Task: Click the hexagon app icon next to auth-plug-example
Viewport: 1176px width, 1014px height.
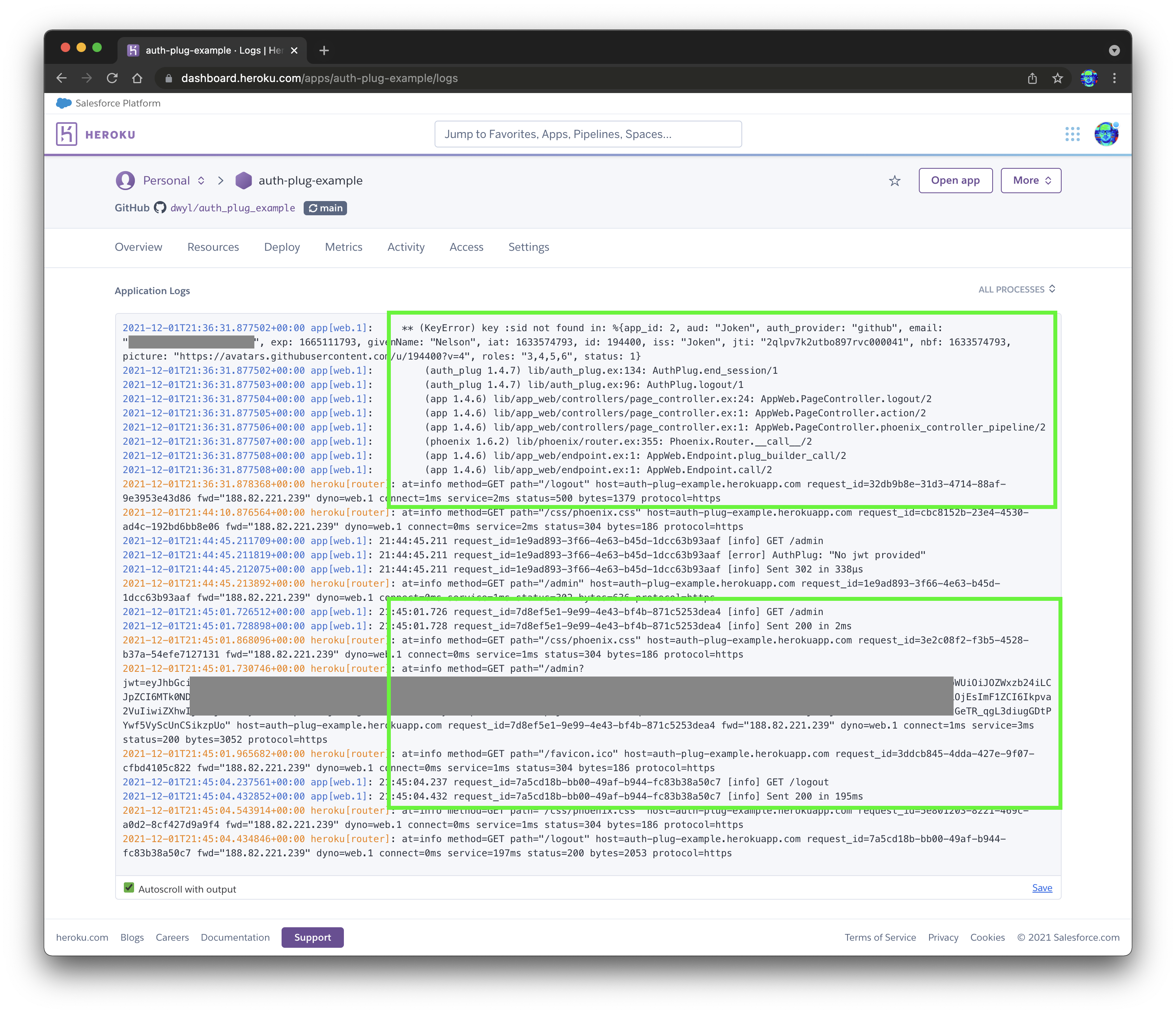Action: click(243, 181)
